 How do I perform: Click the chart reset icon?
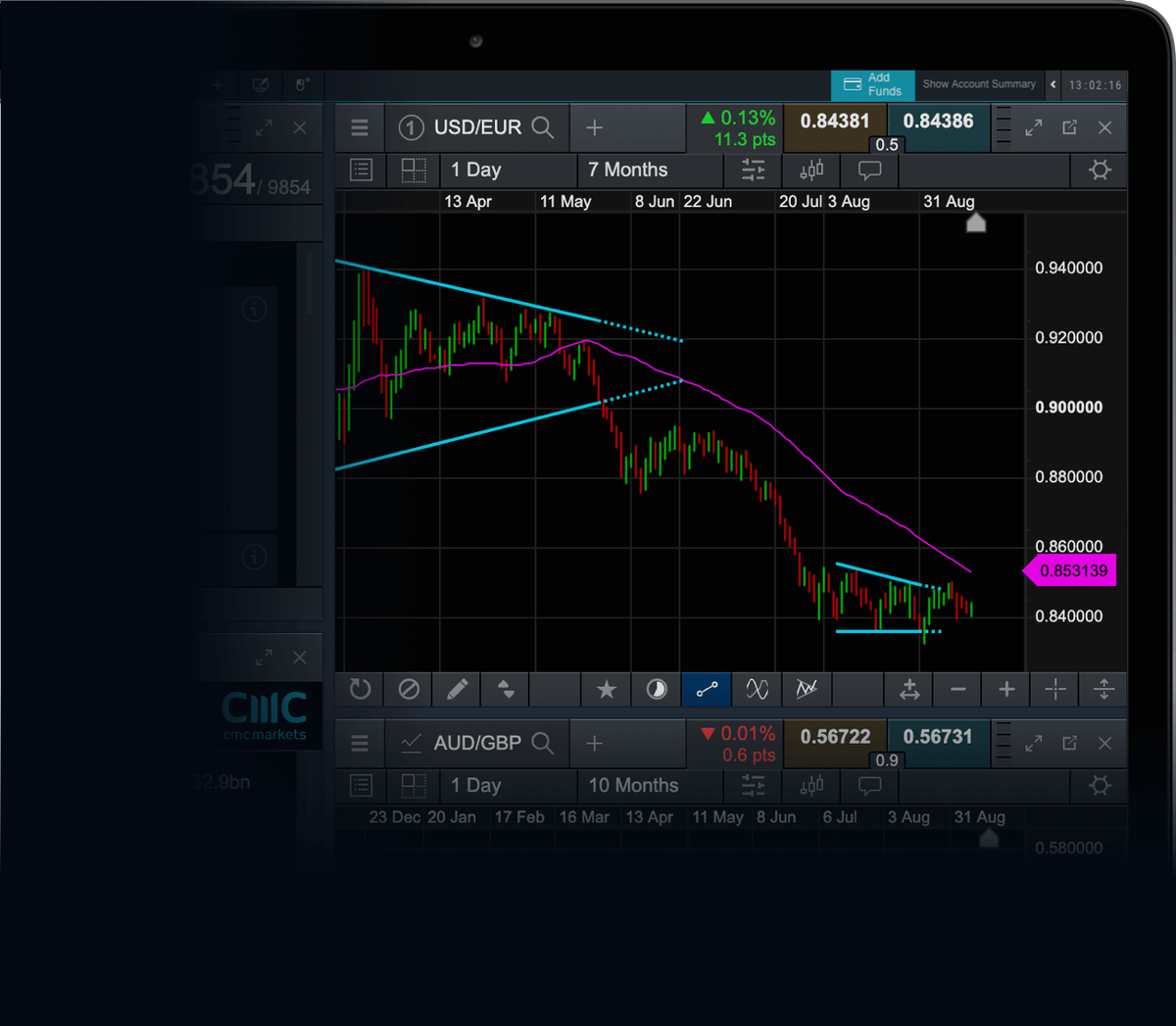coord(360,689)
